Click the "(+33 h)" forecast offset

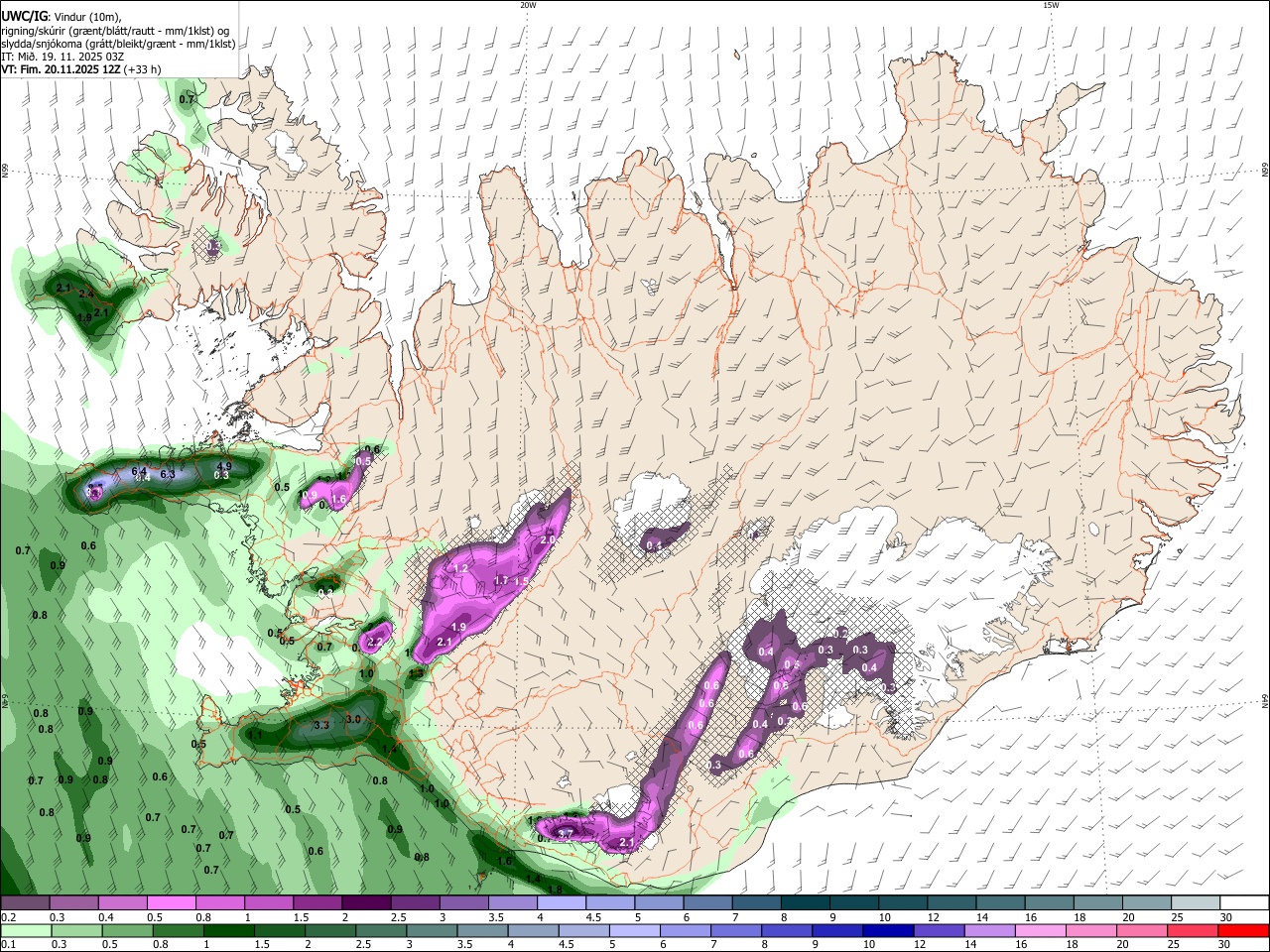[143, 69]
